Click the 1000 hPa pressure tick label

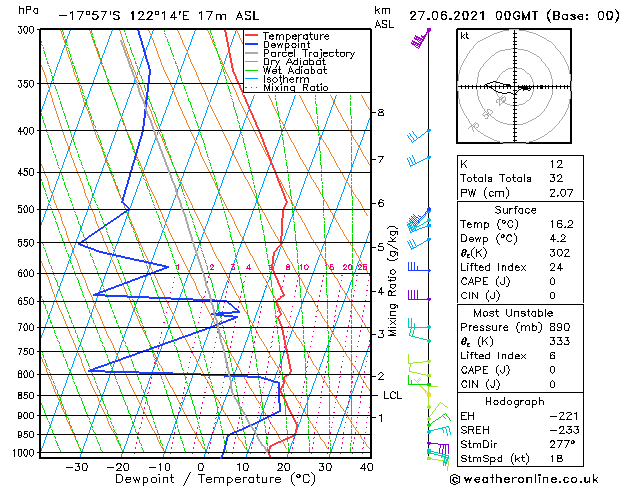click(26, 453)
